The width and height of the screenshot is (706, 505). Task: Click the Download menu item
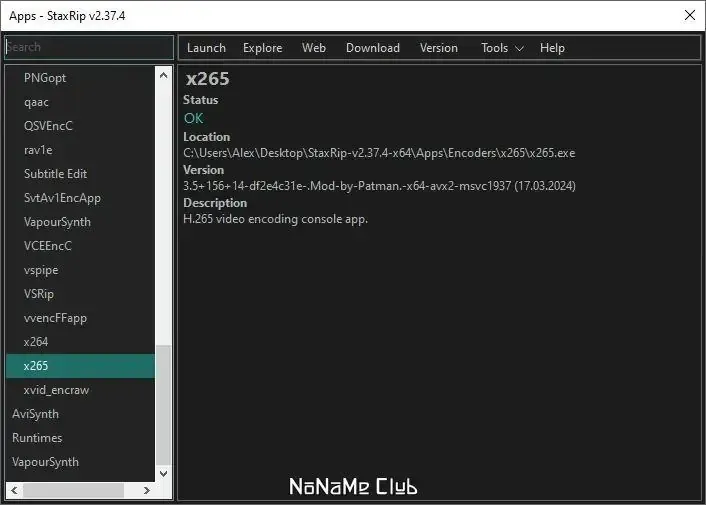(x=373, y=48)
